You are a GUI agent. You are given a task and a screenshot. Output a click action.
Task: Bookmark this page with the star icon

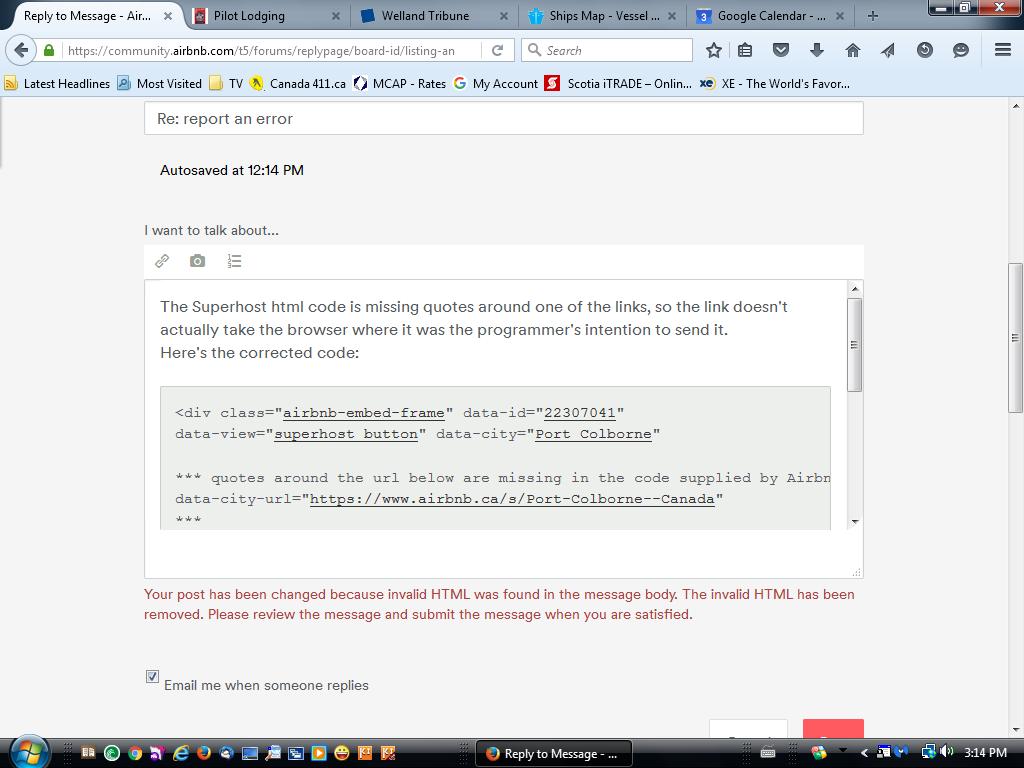pyautogui.click(x=713, y=49)
